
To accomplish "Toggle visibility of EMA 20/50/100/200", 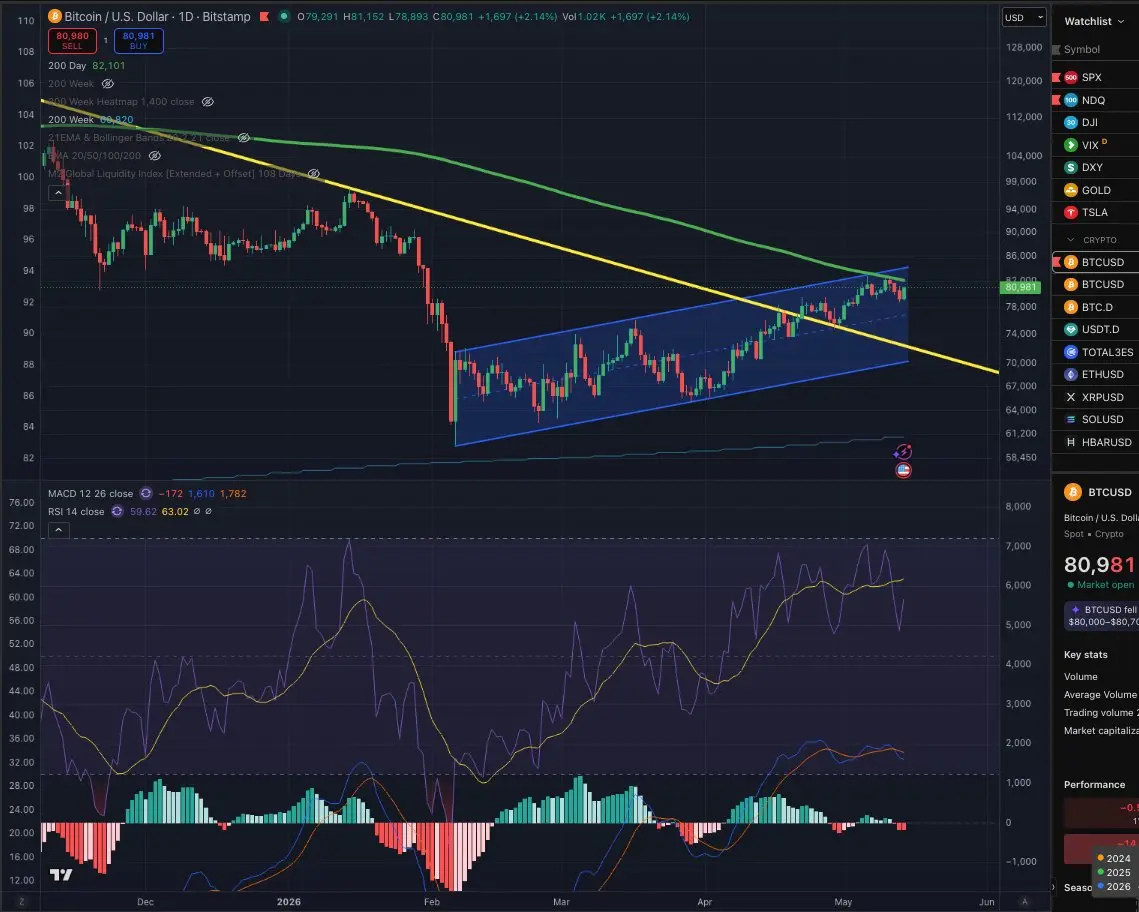I will click(154, 155).
